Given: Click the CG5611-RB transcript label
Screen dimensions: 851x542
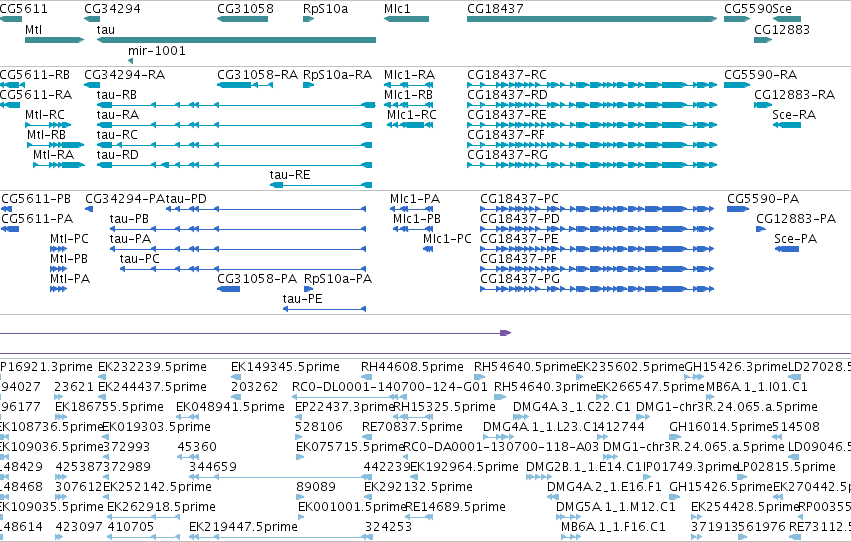Looking at the screenshot, I should pos(35,74).
